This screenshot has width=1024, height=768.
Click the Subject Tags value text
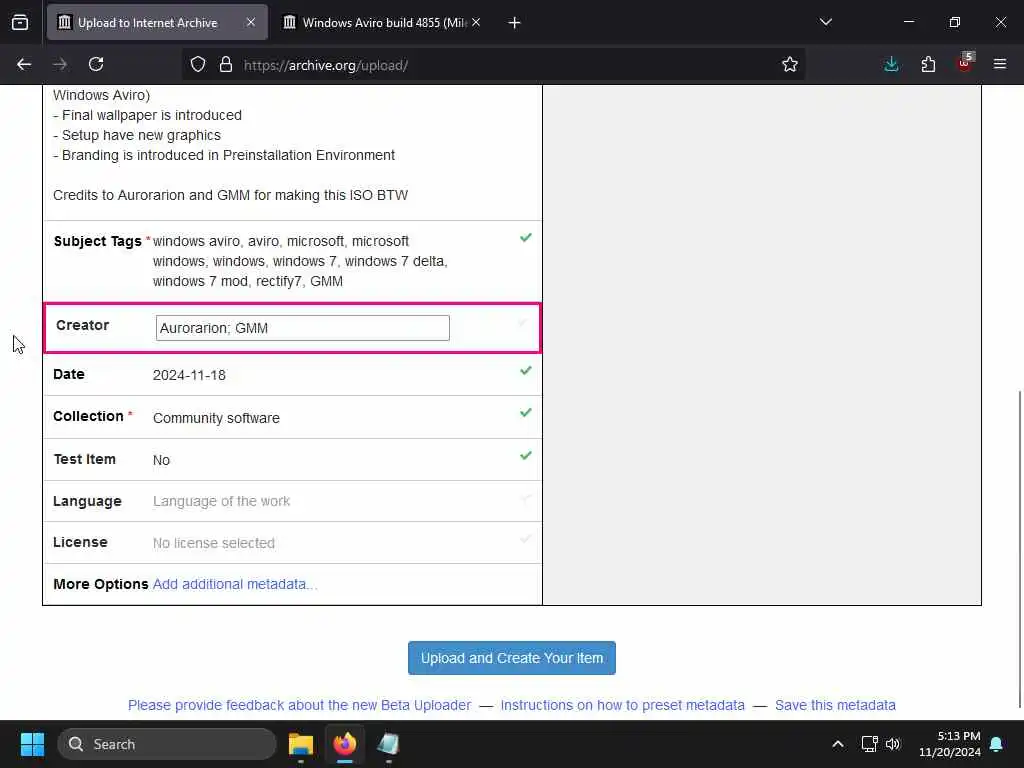(300, 261)
